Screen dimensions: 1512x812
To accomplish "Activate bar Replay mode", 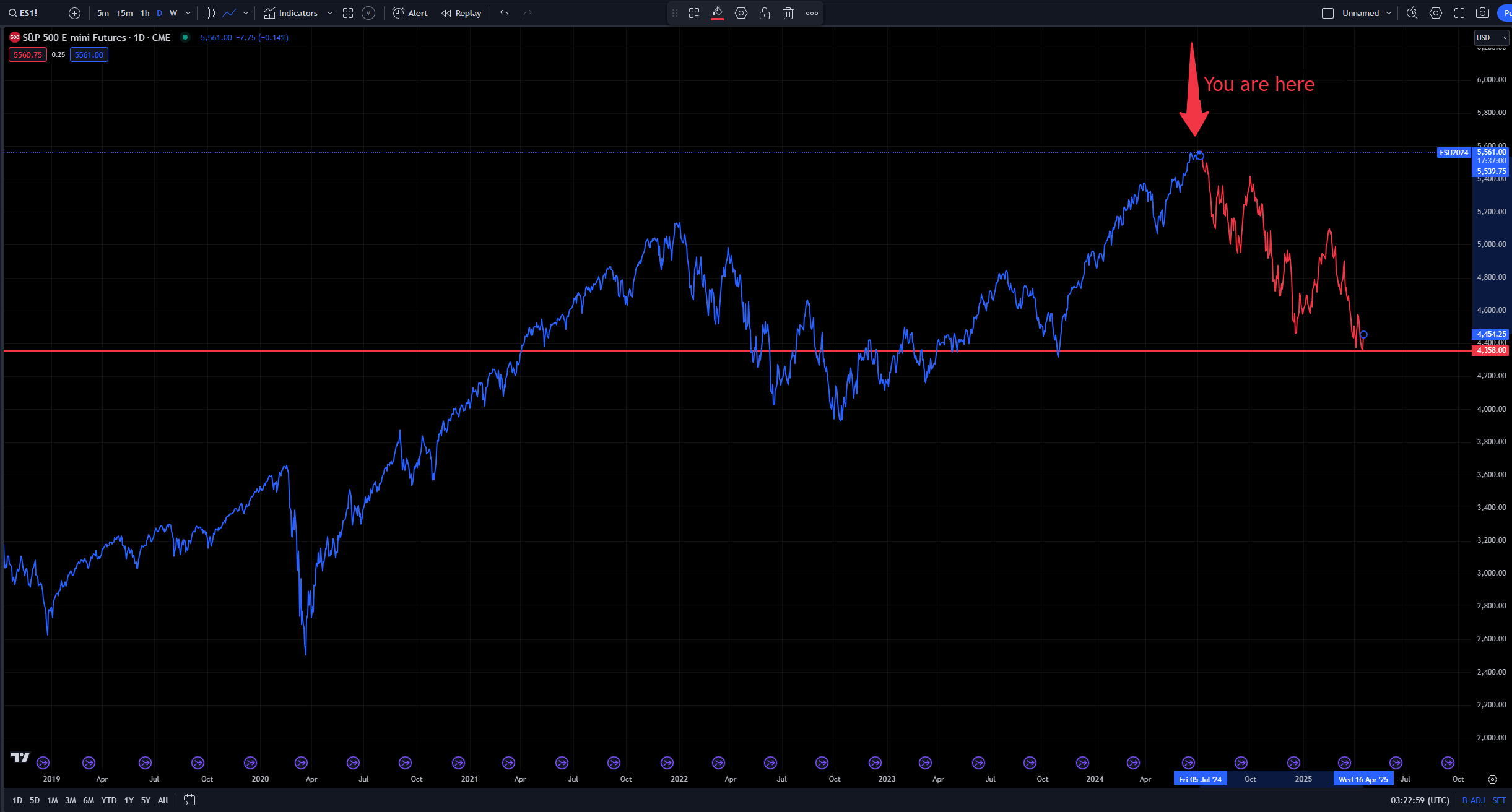I will tap(461, 12).
